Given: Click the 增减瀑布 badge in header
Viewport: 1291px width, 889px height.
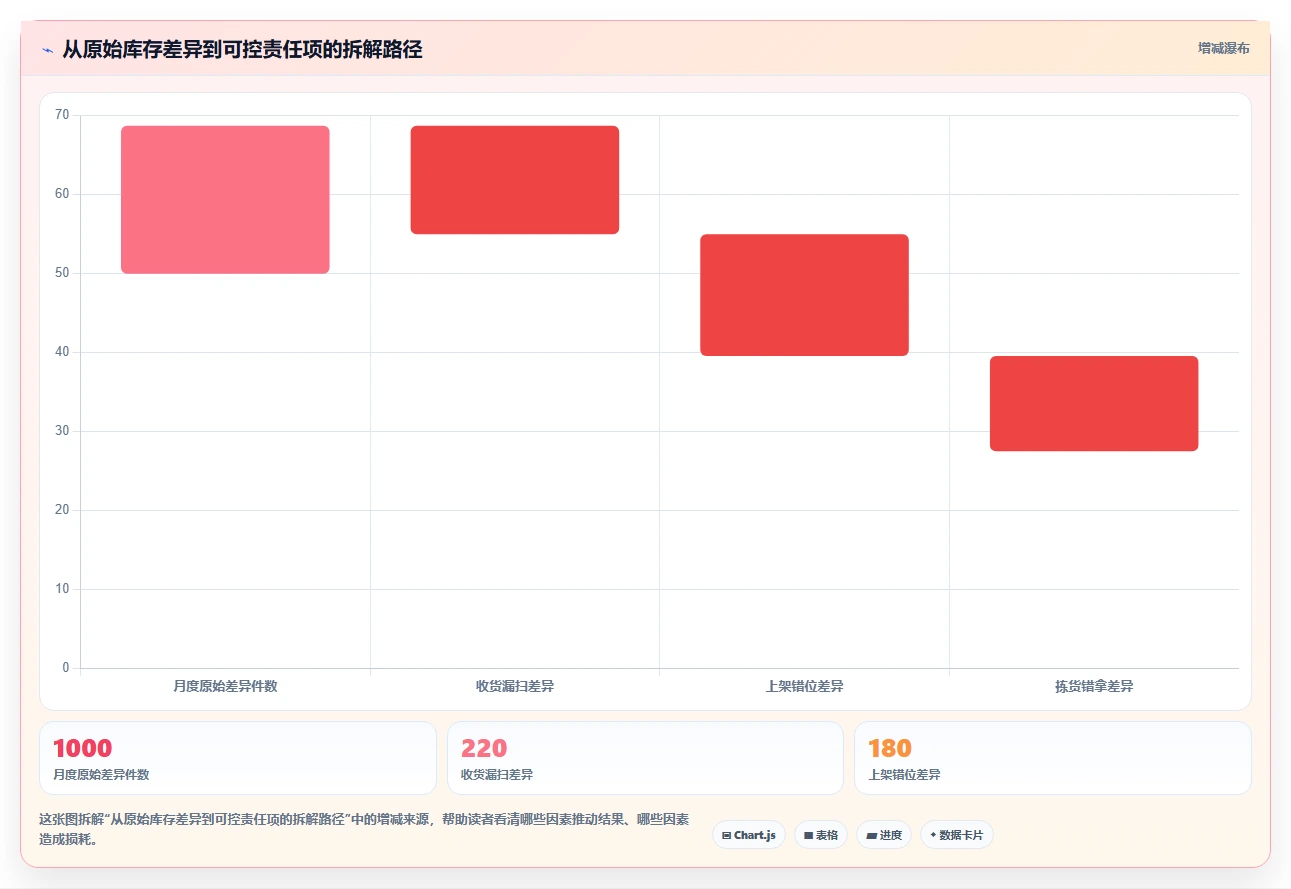Looking at the screenshot, I should coord(1224,48).
